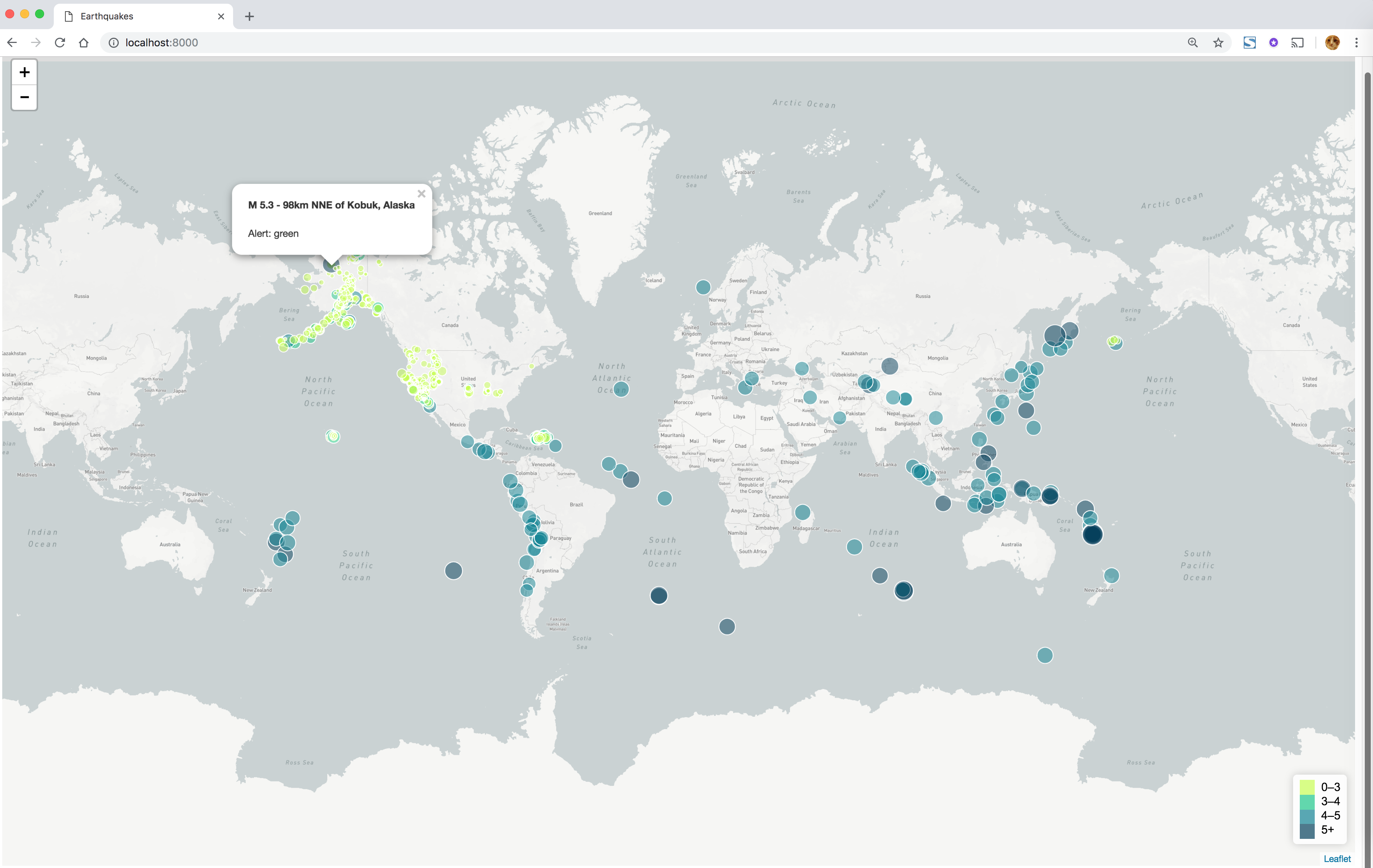Click the purple star extension icon
This screenshot has height=868, width=1373.
[x=1273, y=43]
